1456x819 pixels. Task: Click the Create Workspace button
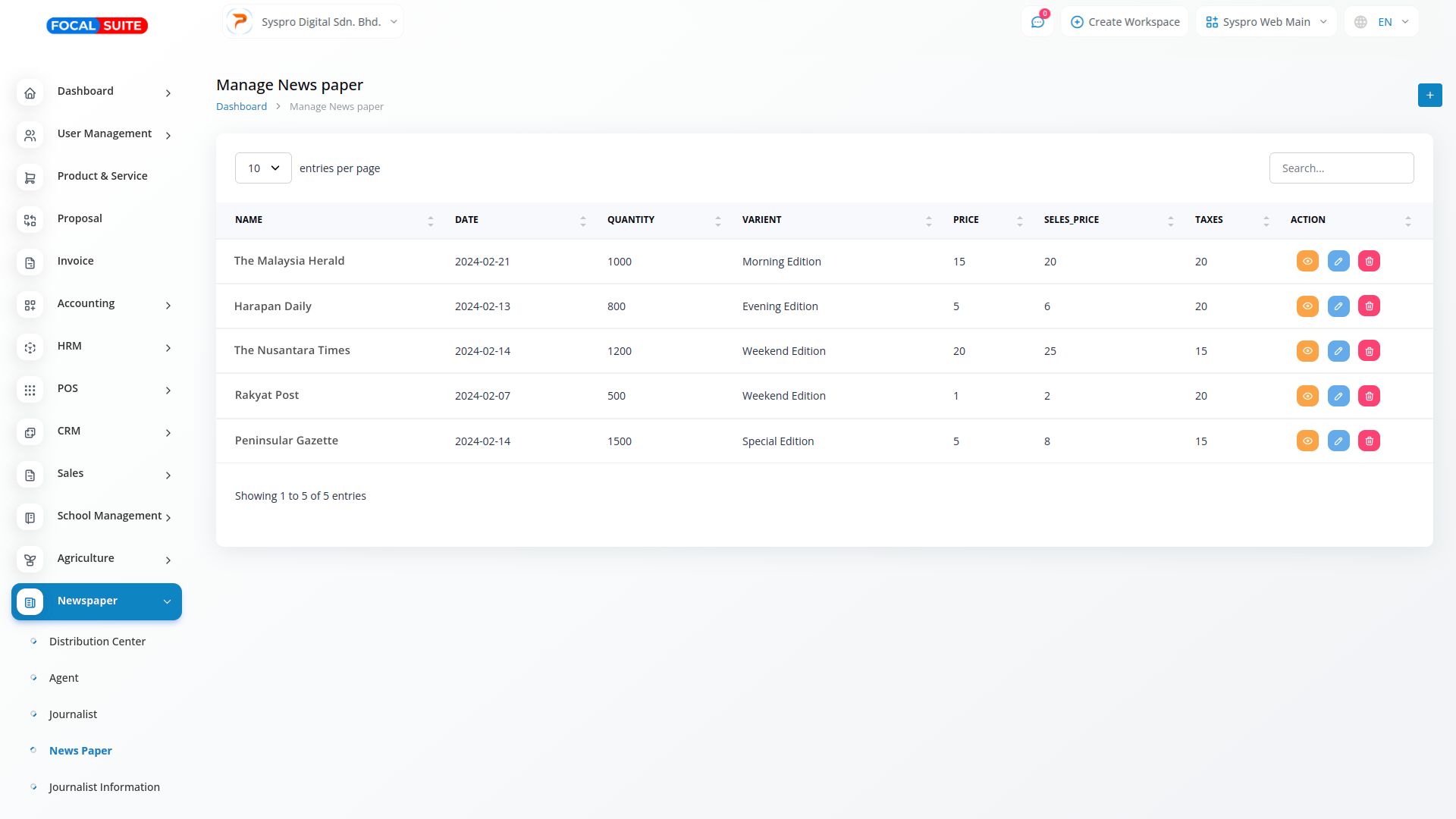pyautogui.click(x=1125, y=22)
